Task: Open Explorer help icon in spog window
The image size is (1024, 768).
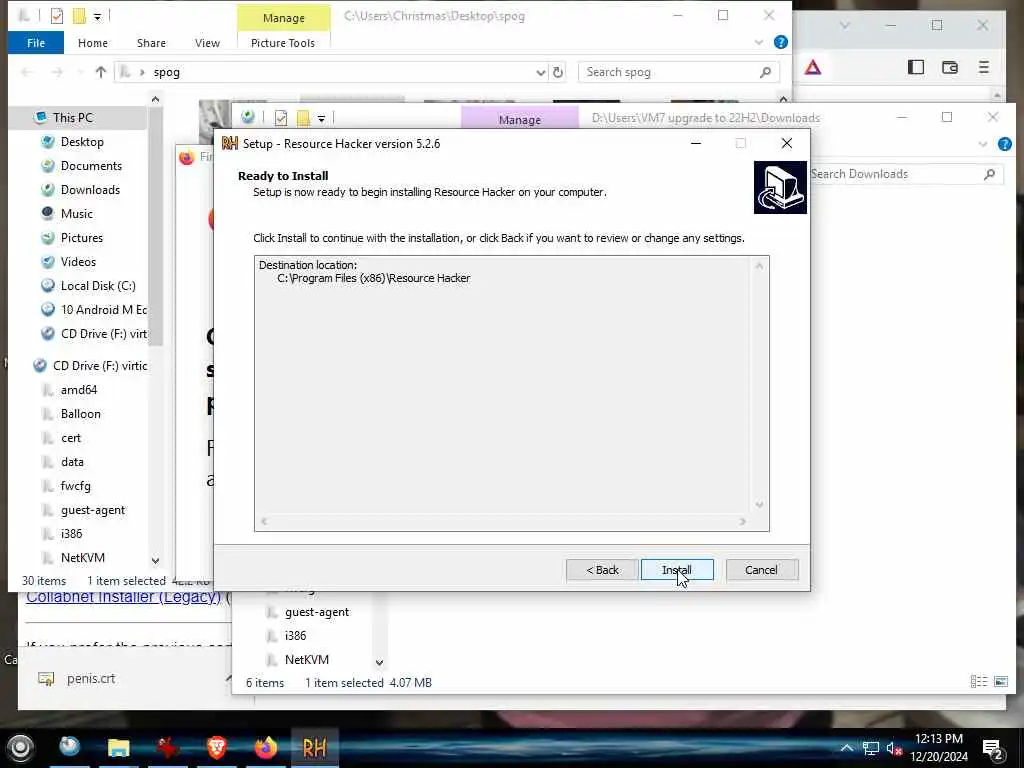Action: coord(780,42)
